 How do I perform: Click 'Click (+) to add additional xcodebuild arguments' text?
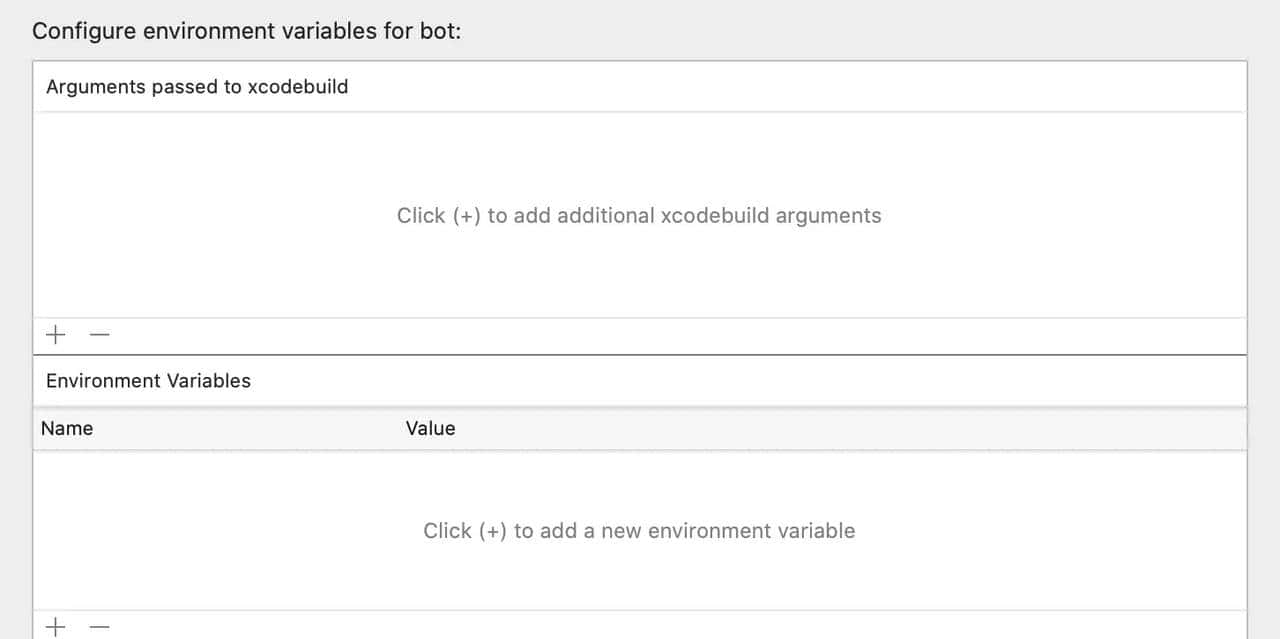point(639,216)
